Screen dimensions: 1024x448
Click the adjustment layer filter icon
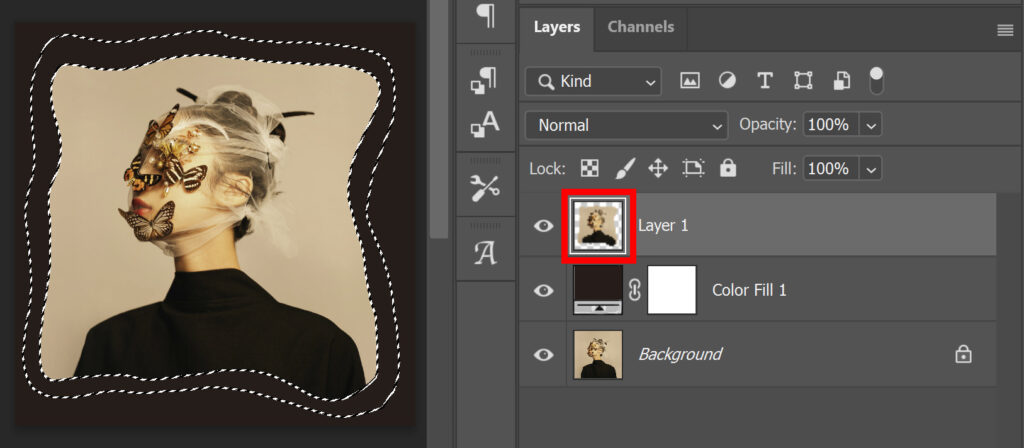point(727,81)
